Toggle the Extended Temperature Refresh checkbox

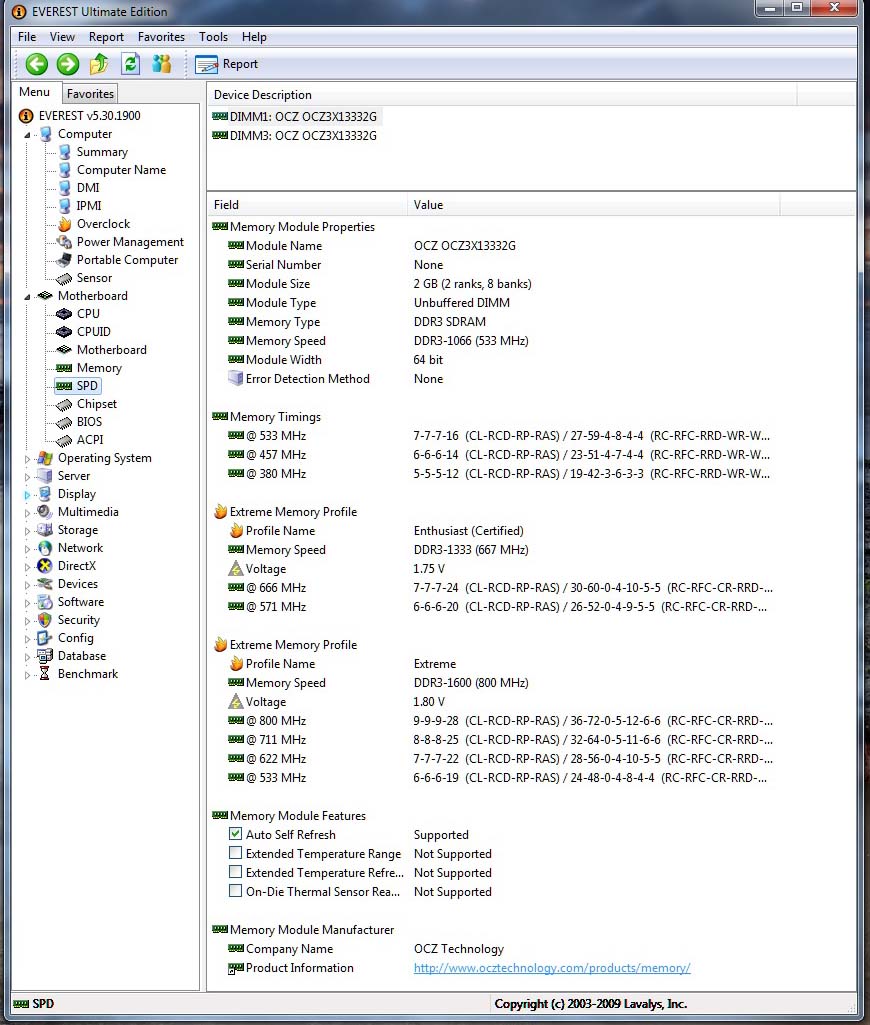click(x=235, y=872)
